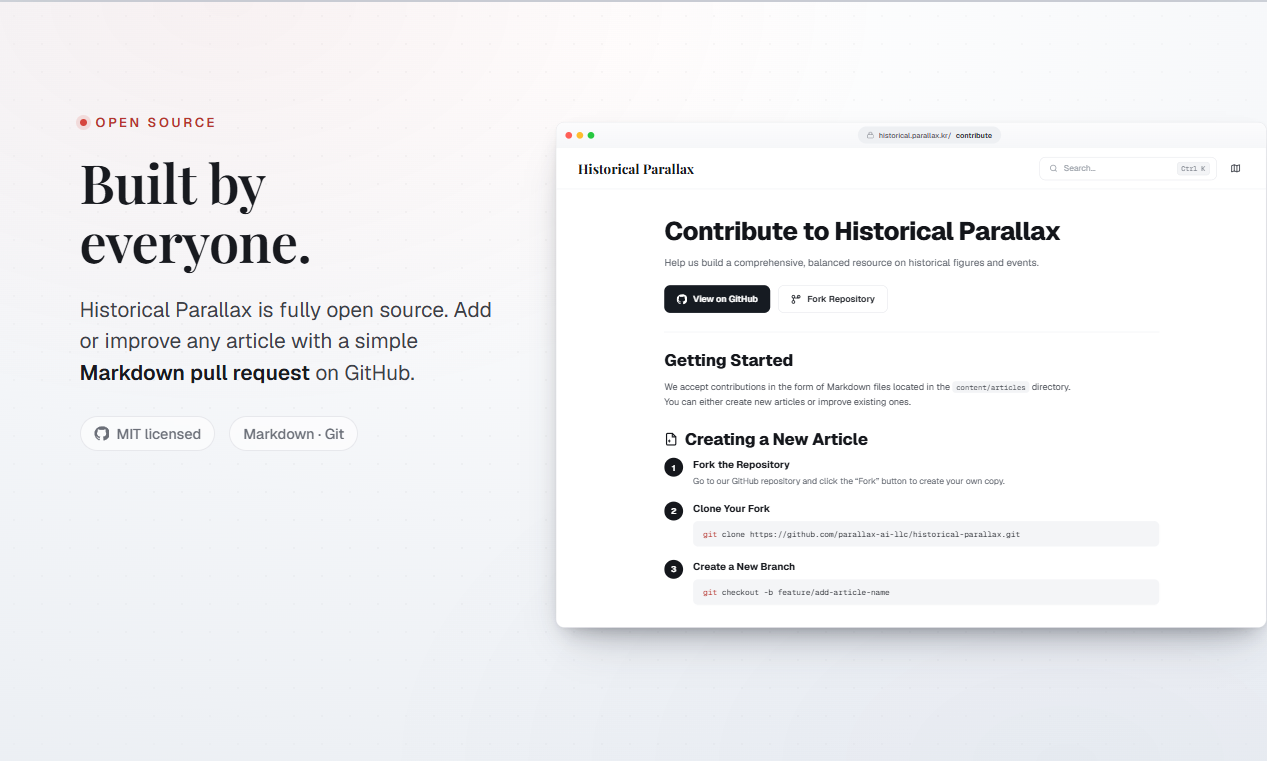This screenshot has width=1267, height=761.
Task: Click the green window dot of the mock browser
Action: point(591,135)
